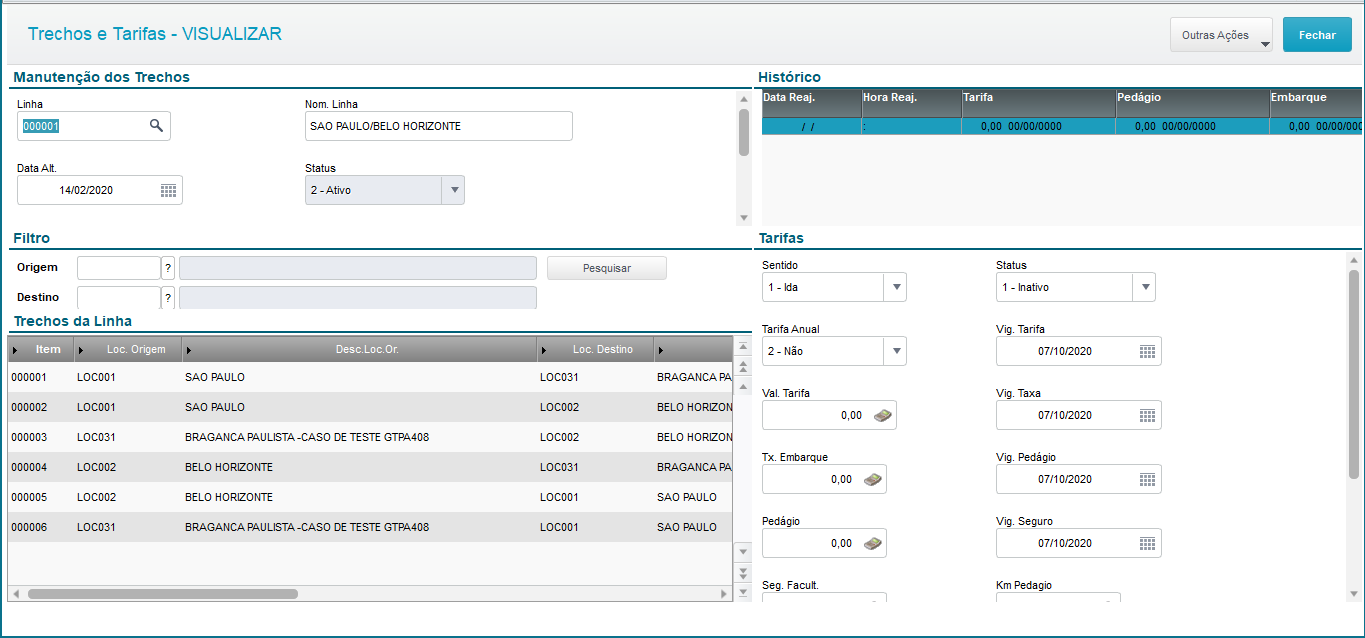Click the Tarifa column header in Histórico
Screen dimensions: 1365x638
pyautogui.click(x=1038, y=103)
